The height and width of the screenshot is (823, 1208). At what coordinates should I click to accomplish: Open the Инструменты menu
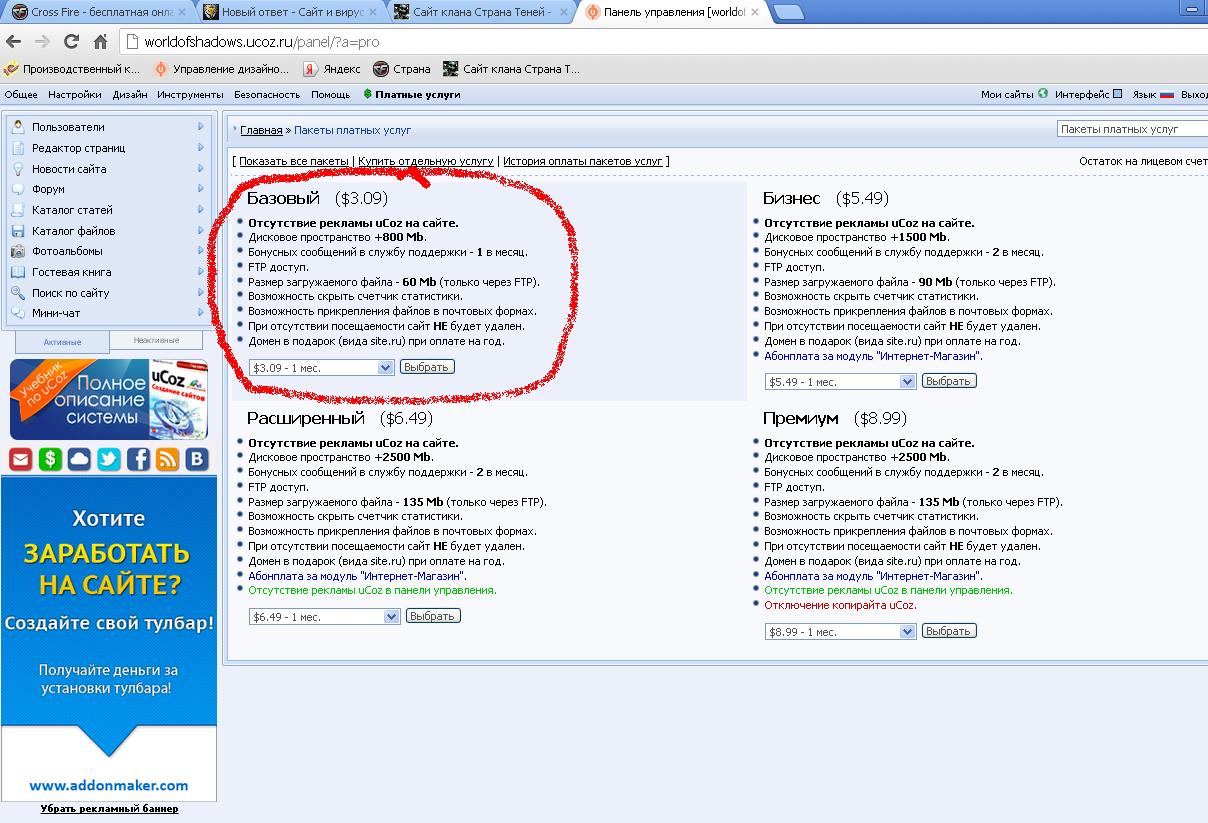click(190, 95)
